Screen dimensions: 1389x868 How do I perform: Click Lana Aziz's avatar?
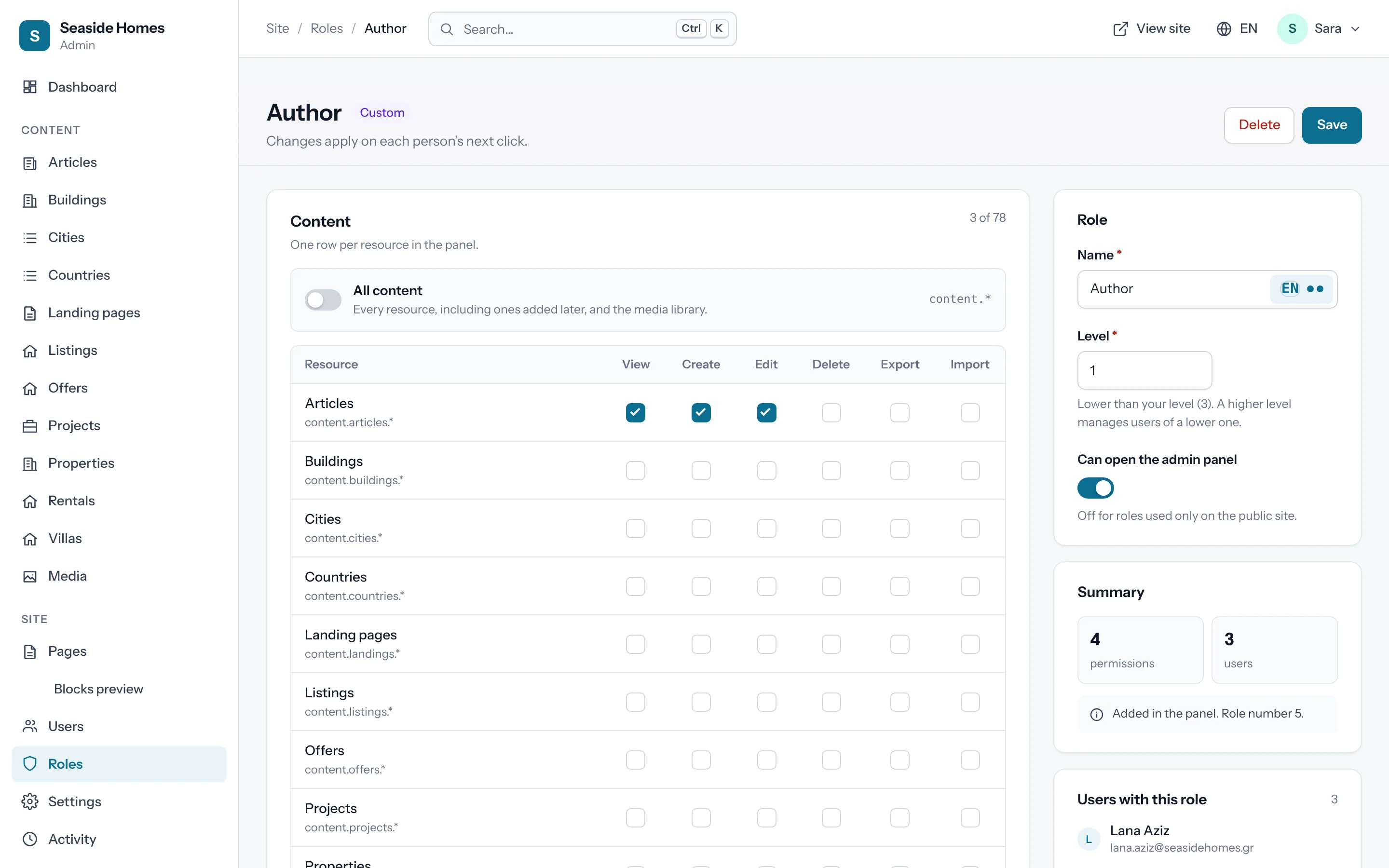(1088, 839)
